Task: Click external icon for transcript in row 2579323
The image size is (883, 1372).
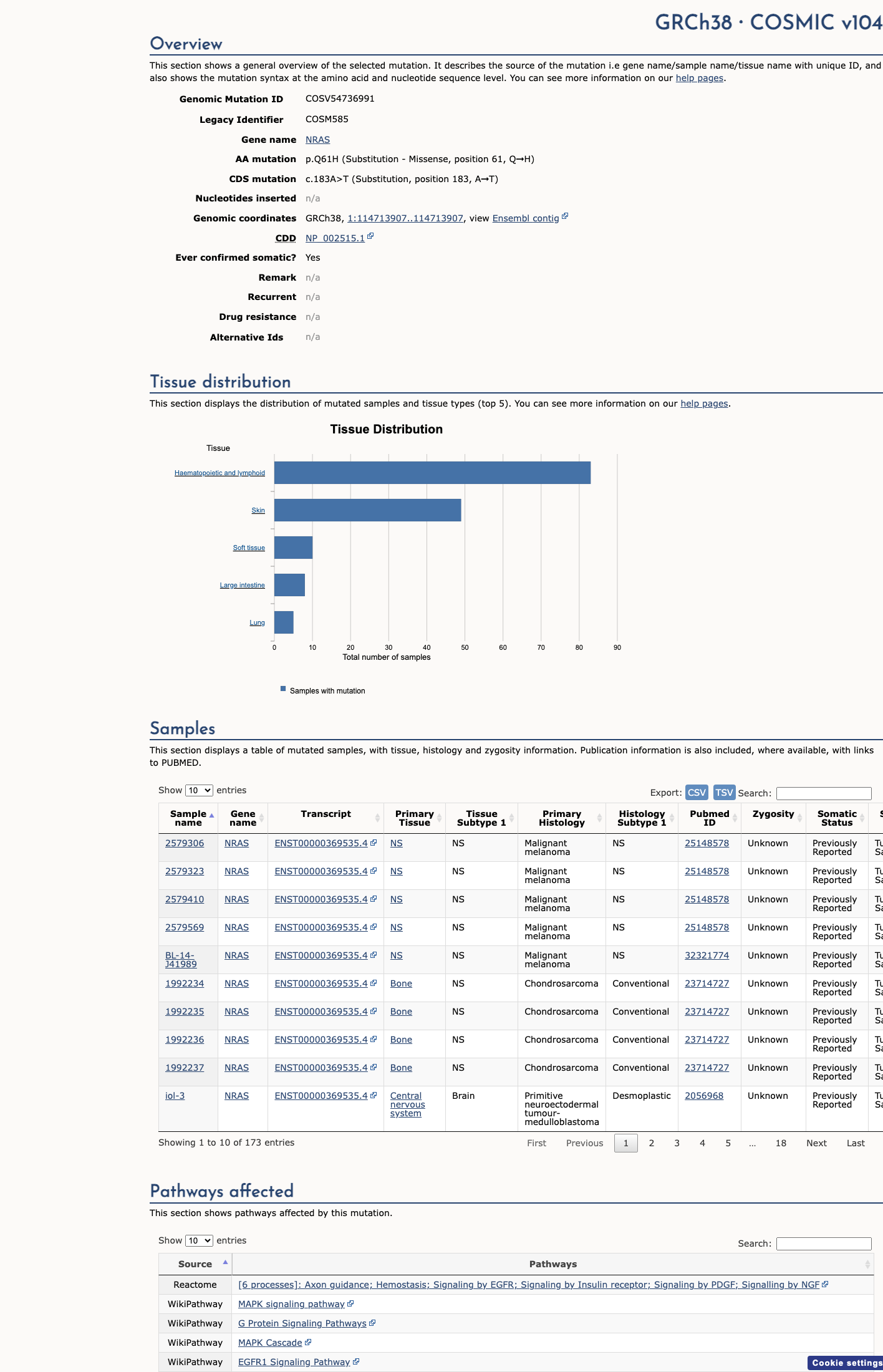Action: click(x=374, y=871)
